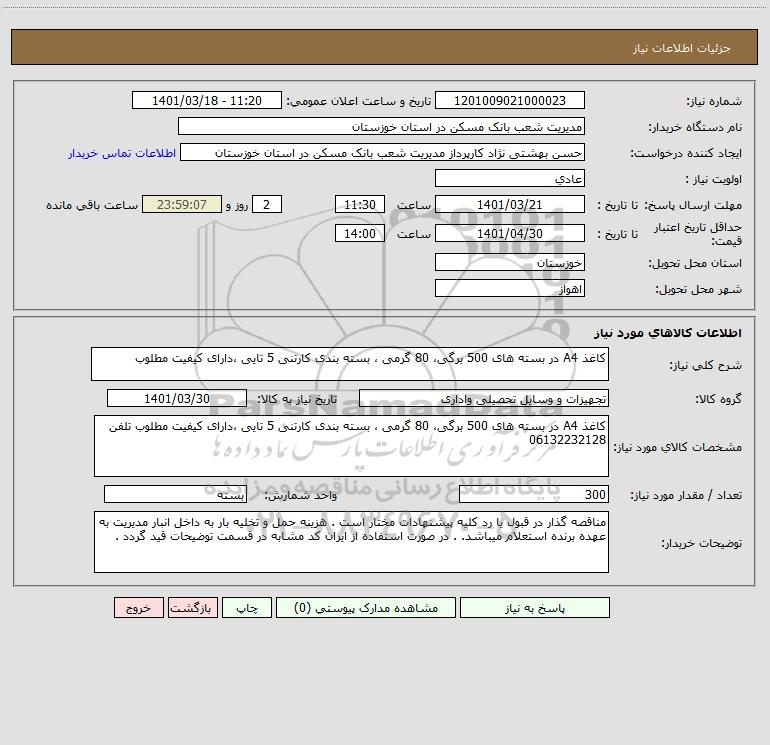
Task: Click the جزئیات اطلاعات نیاز header title
Action: coord(682,48)
